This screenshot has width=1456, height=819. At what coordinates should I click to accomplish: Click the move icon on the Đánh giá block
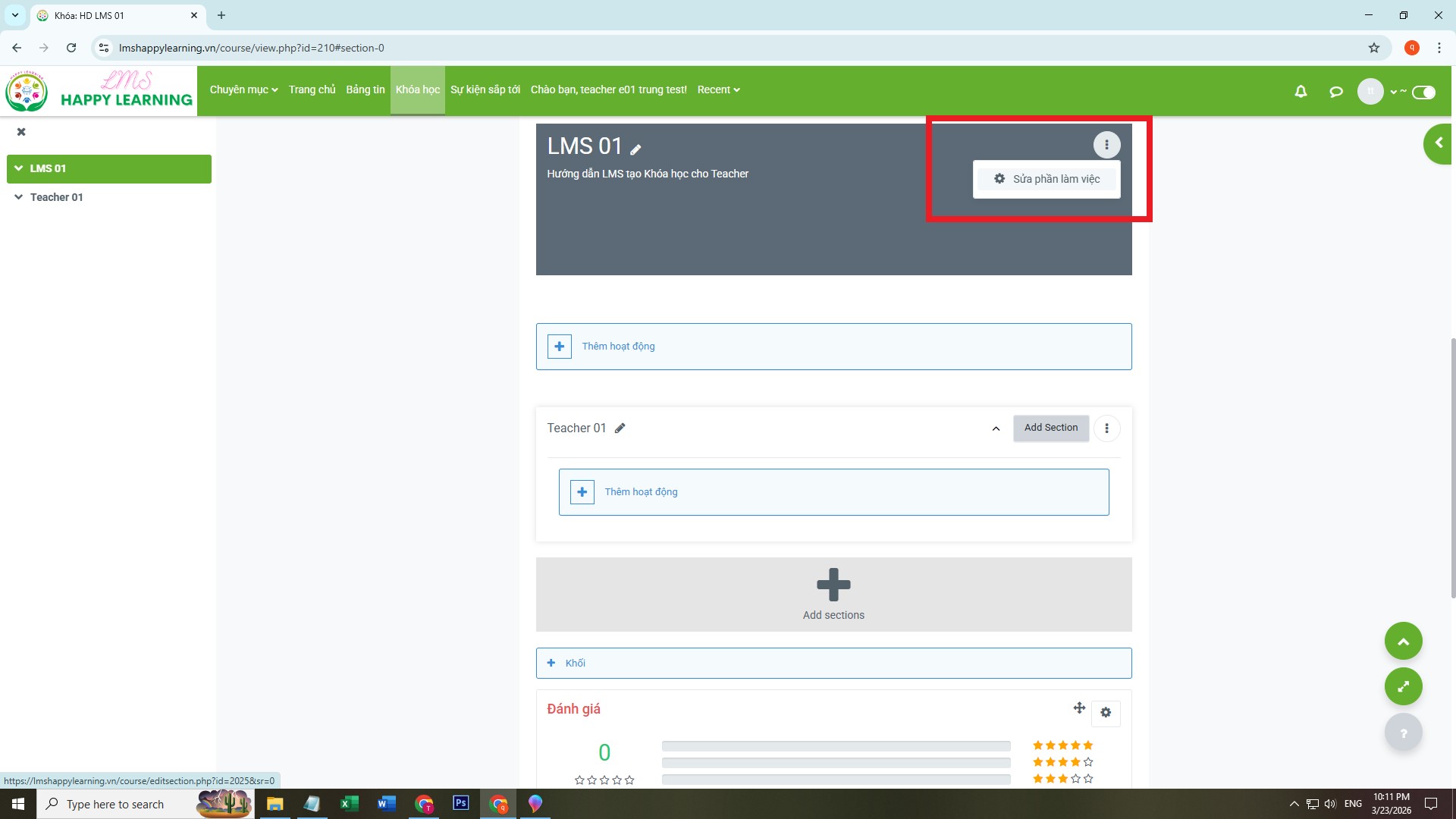pyautogui.click(x=1079, y=708)
